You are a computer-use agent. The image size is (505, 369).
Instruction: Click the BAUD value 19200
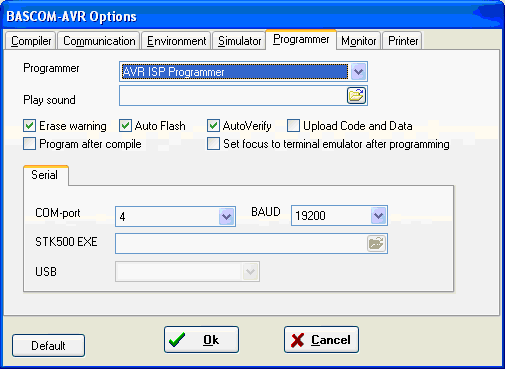click(x=310, y=216)
